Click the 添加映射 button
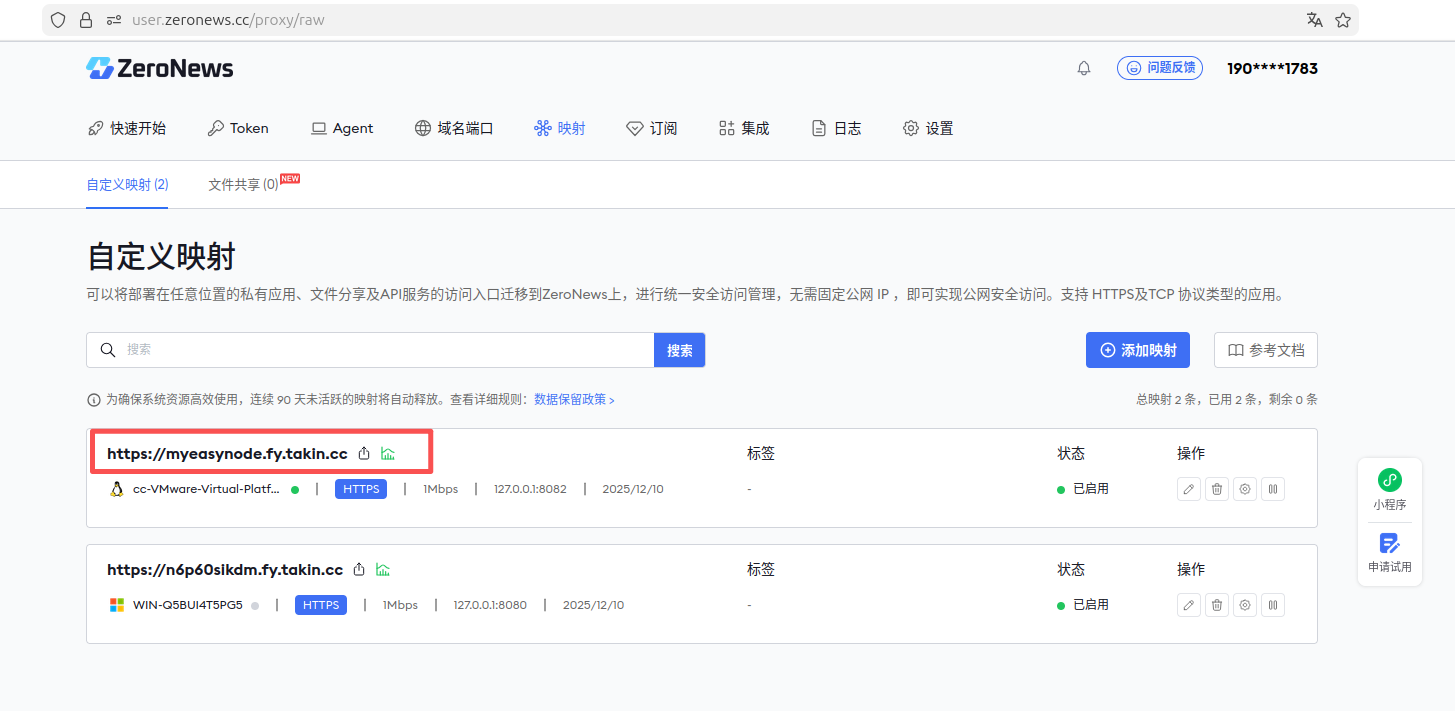This screenshot has height=711, width=1455. (1137, 350)
